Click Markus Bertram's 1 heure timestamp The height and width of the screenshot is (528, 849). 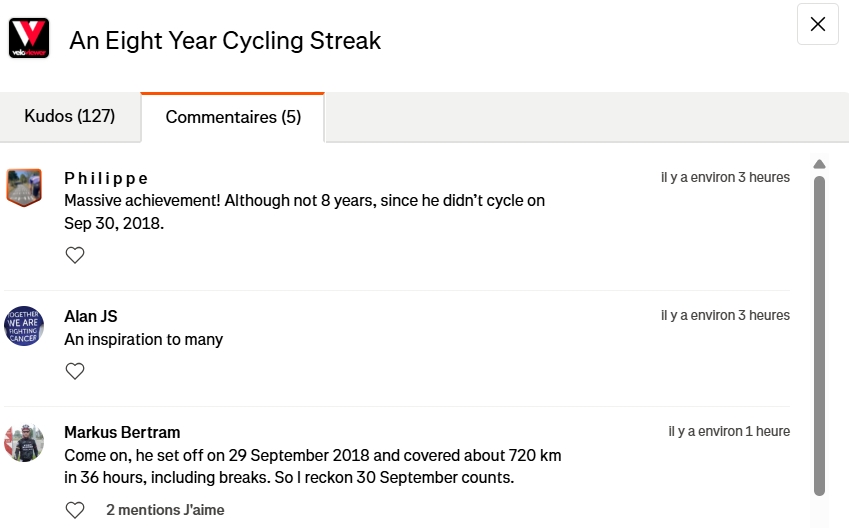point(729,431)
